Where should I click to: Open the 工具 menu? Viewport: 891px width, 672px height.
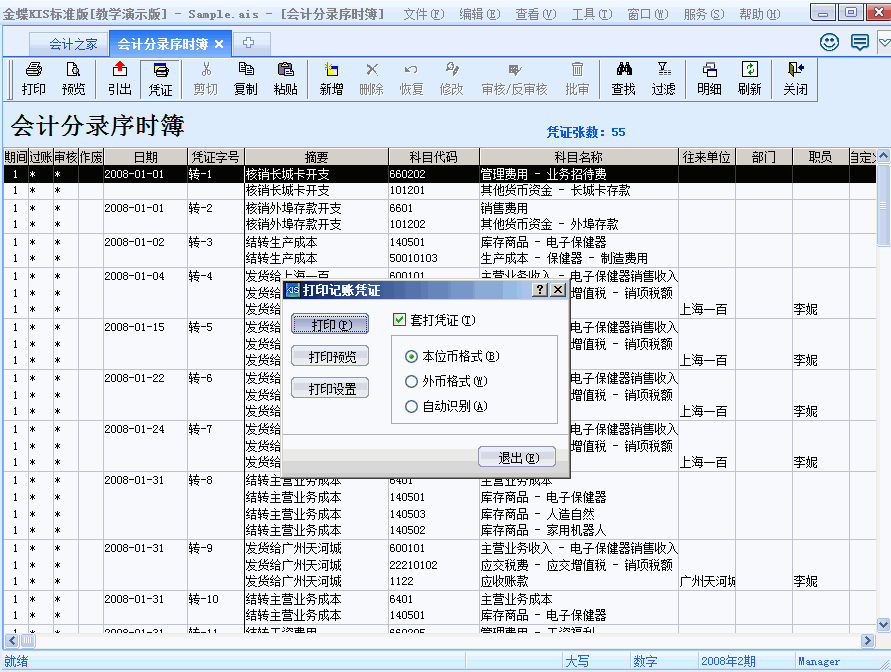[592, 14]
